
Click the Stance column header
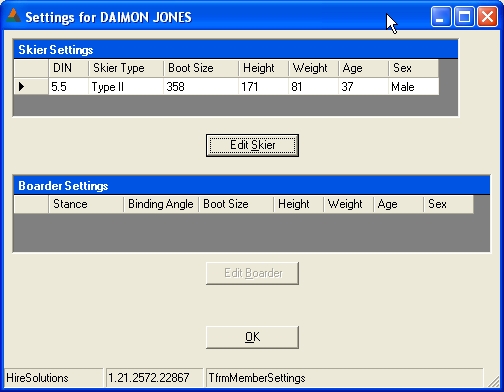86,204
